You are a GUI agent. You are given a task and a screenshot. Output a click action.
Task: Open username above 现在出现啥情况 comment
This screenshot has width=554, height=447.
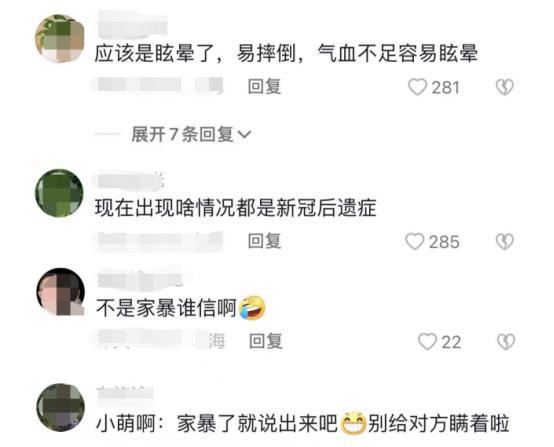coord(129,181)
